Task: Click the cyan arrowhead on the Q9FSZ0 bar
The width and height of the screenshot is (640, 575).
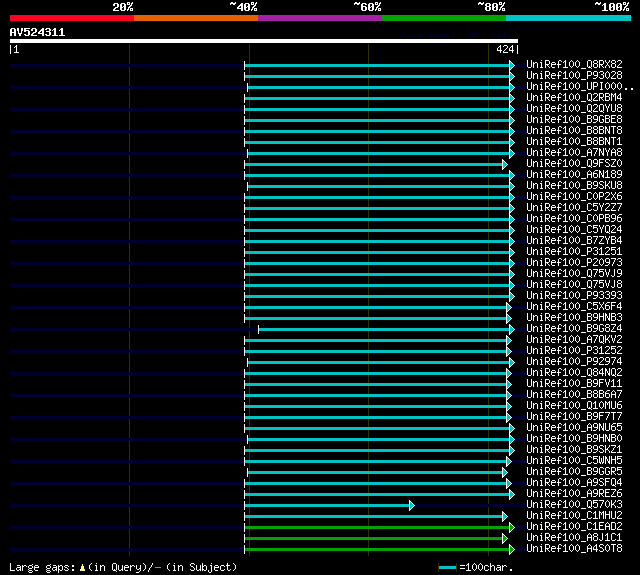Action: [x=505, y=164]
